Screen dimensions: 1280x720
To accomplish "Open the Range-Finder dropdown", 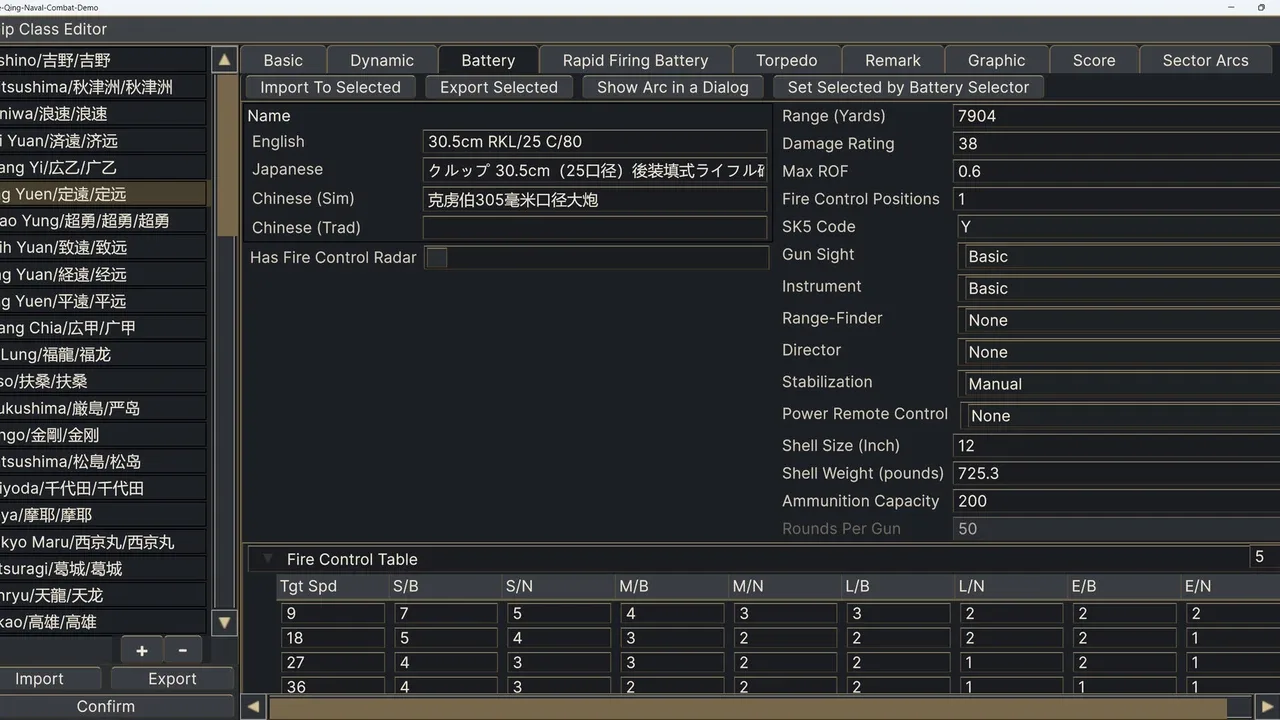I will tap(1119, 321).
